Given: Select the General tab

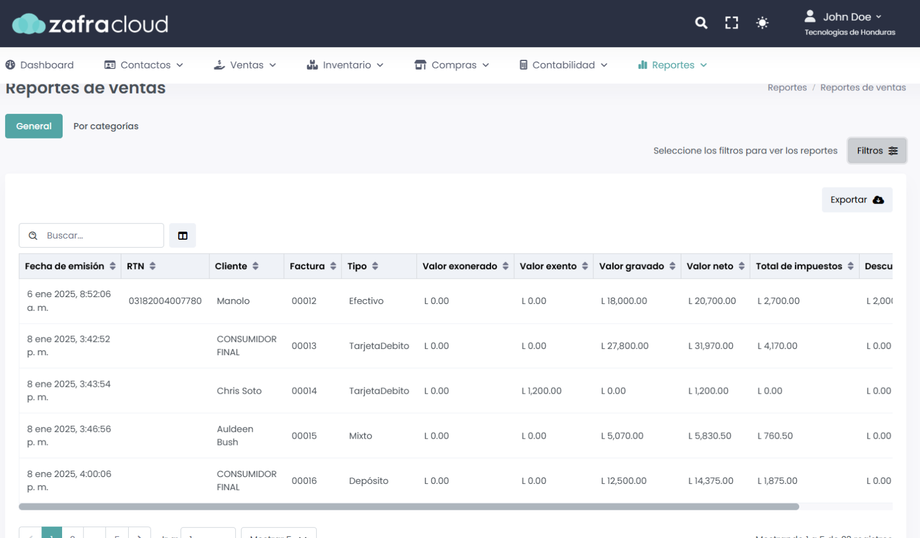Looking at the screenshot, I should (34, 126).
